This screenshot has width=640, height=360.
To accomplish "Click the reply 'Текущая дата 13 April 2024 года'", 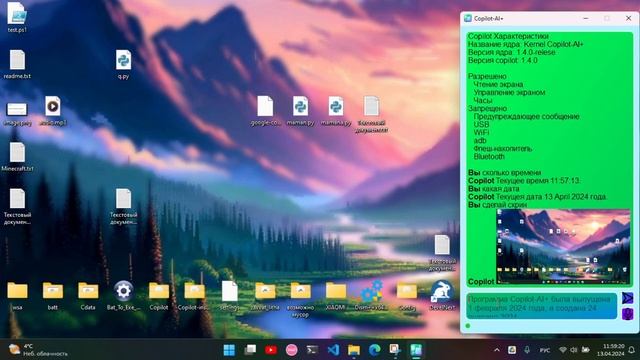I will click(x=551, y=197).
